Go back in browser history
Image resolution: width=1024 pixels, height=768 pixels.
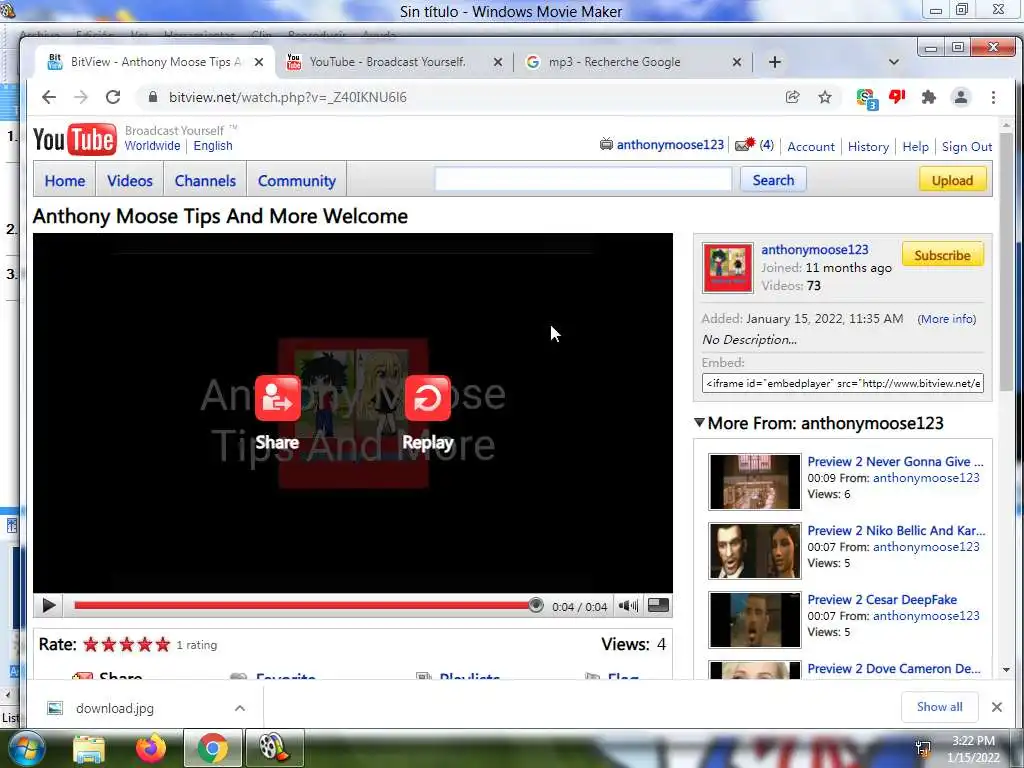49,97
